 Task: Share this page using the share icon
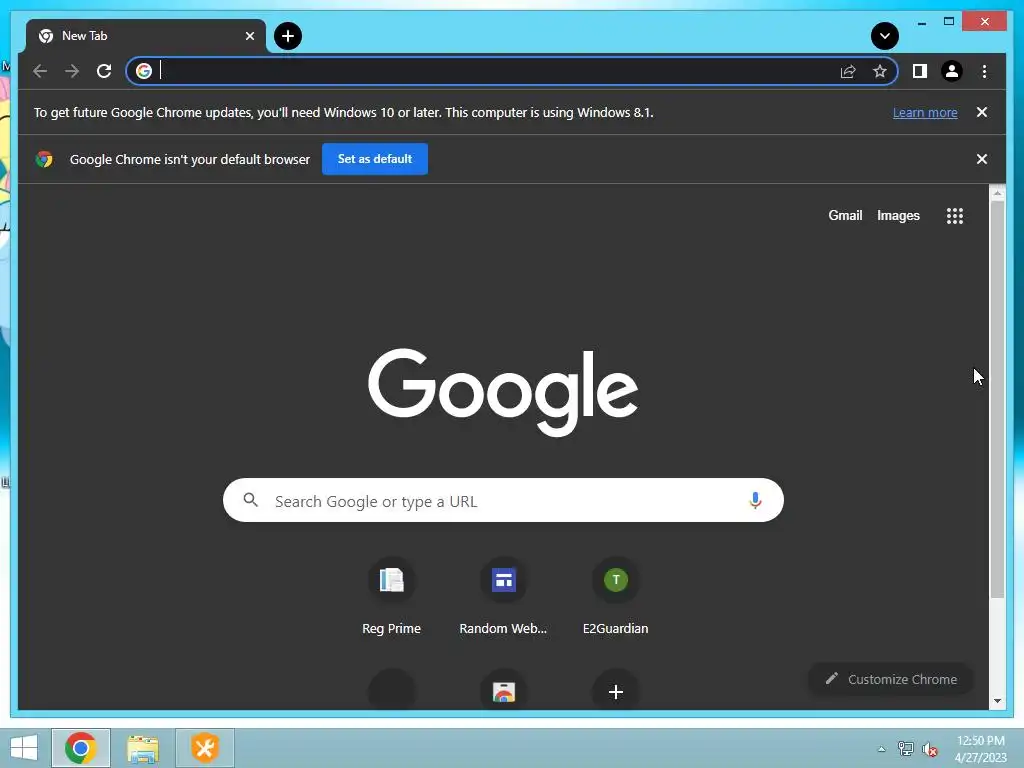coord(848,71)
